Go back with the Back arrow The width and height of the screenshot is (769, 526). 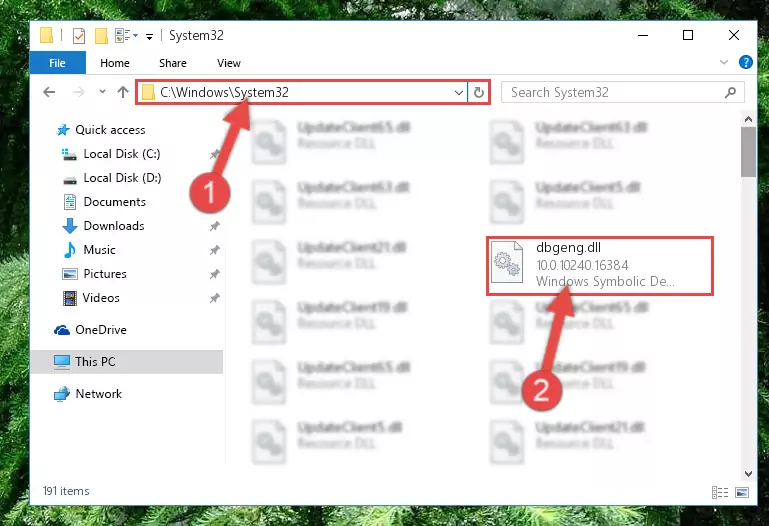coord(49,92)
